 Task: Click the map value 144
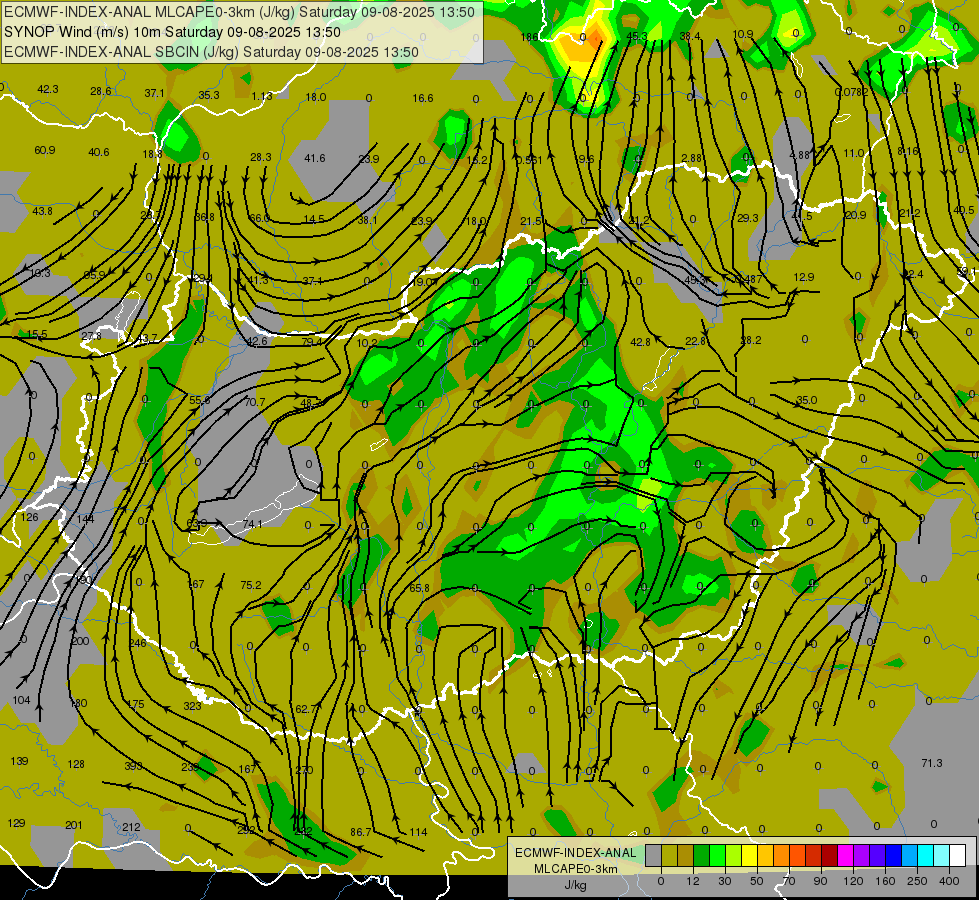point(86,518)
